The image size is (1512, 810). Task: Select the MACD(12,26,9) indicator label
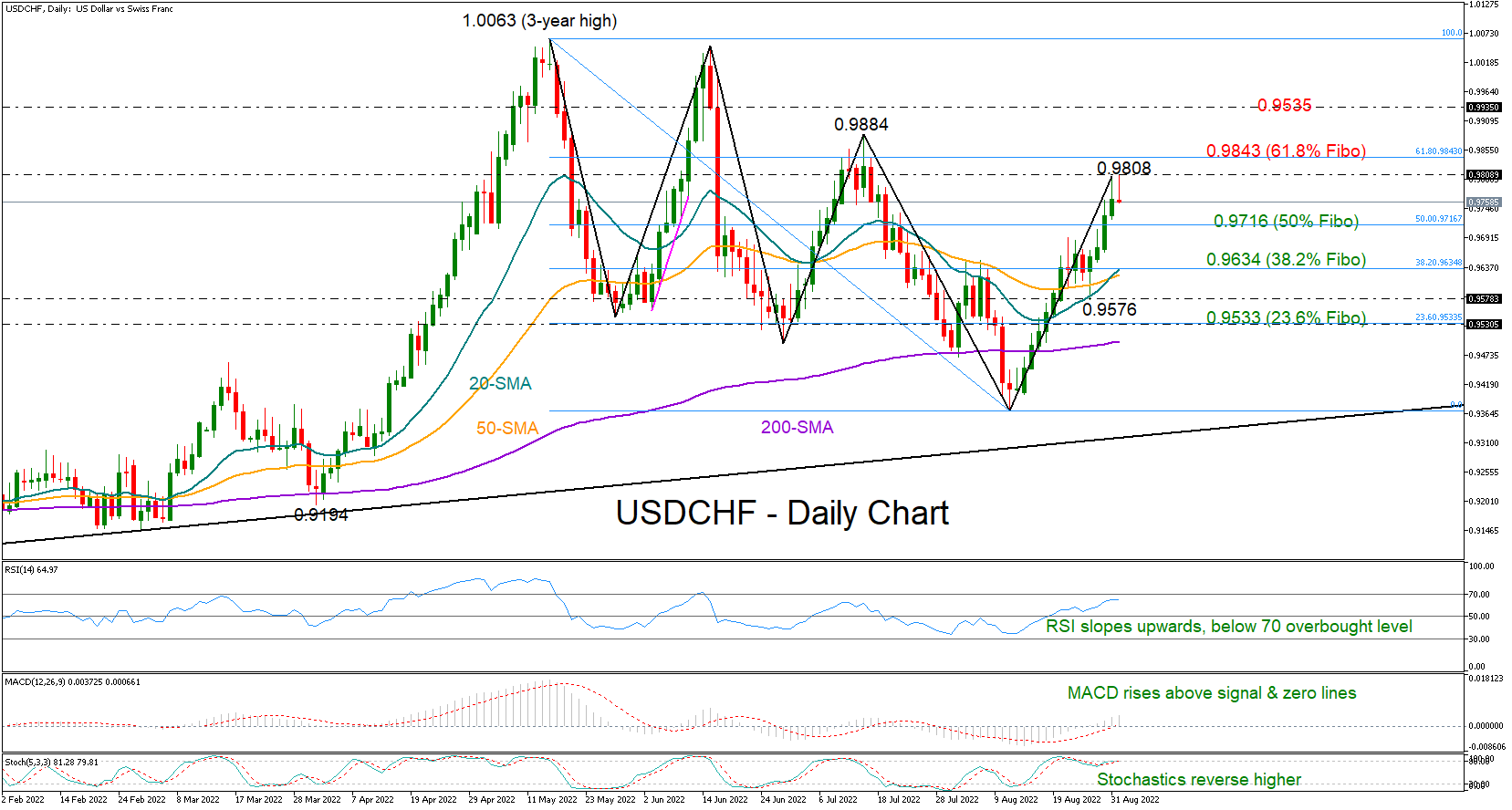tap(73, 681)
